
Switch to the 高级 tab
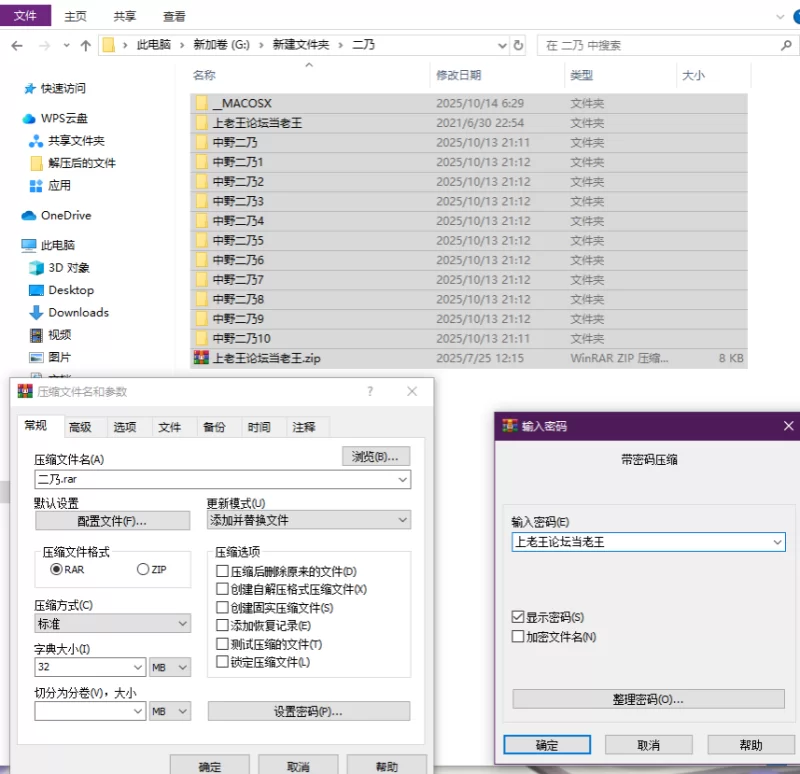pyautogui.click(x=80, y=427)
